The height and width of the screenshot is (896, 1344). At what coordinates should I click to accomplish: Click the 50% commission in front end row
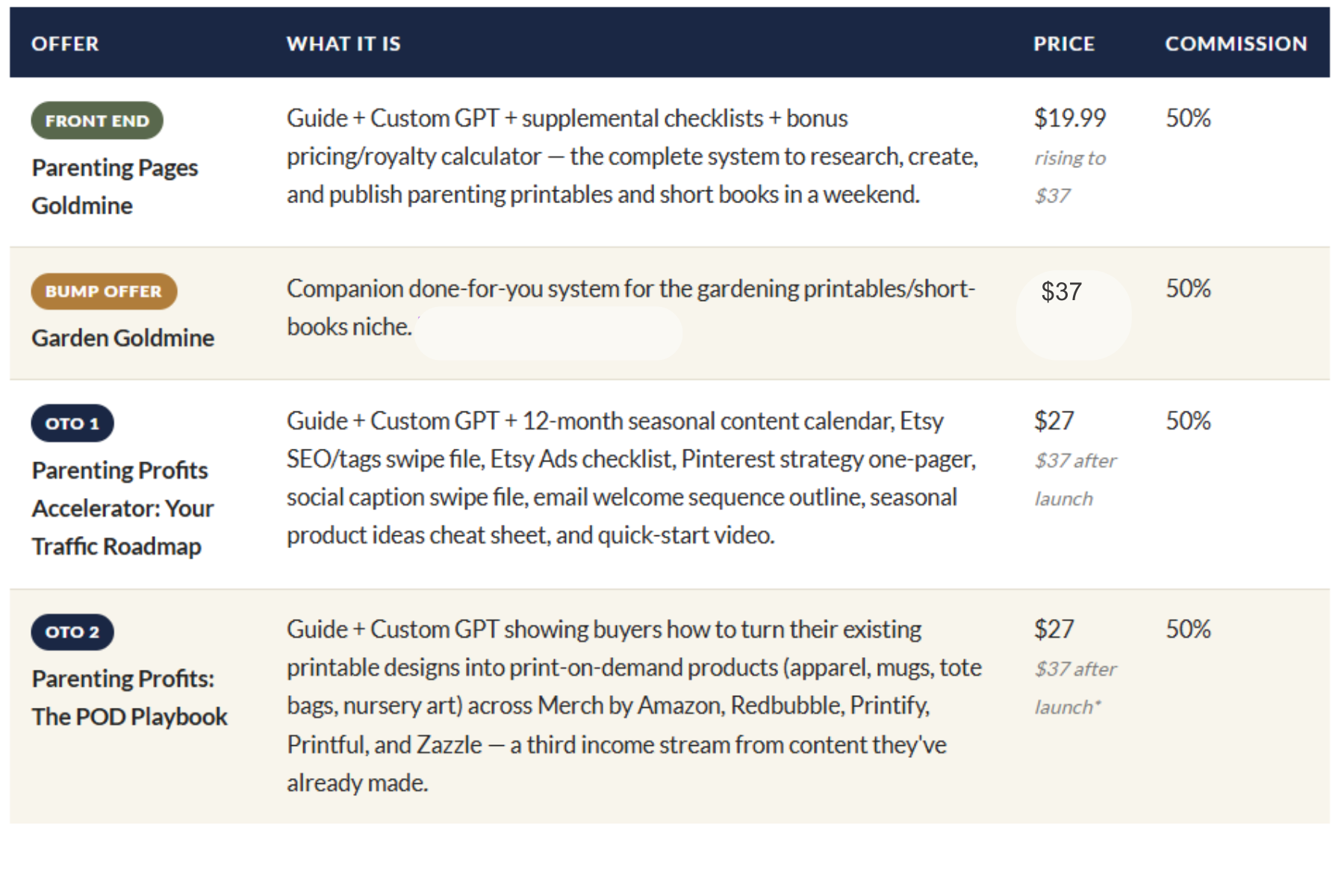[x=1188, y=118]
